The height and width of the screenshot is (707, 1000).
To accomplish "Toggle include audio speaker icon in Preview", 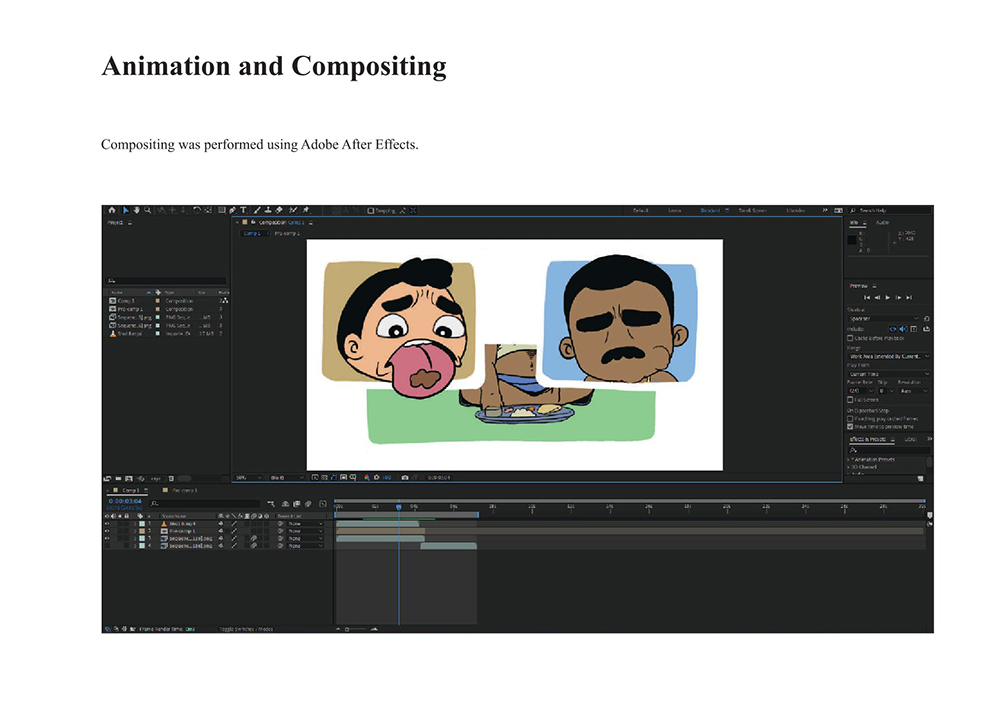I will (x=902, y=329).
